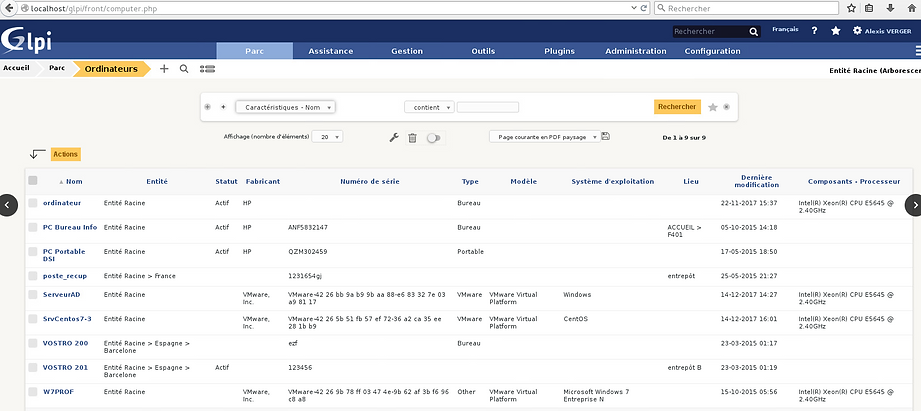Image resolution: width=921 pixels, height=411 pixels.
Task: Go to the browser home icon
Action: pos(910,8)
